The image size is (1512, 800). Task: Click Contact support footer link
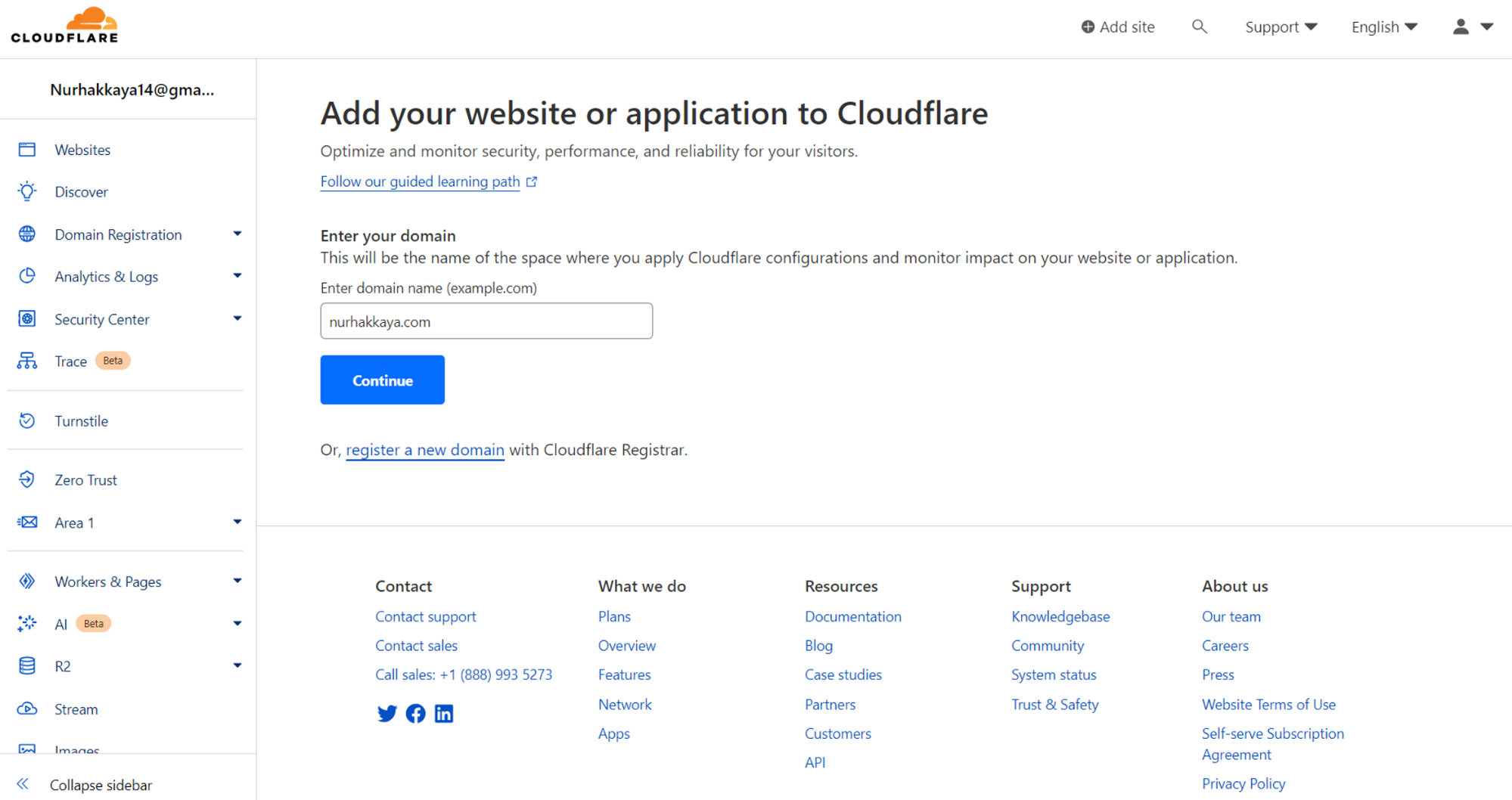coord(426,616)
